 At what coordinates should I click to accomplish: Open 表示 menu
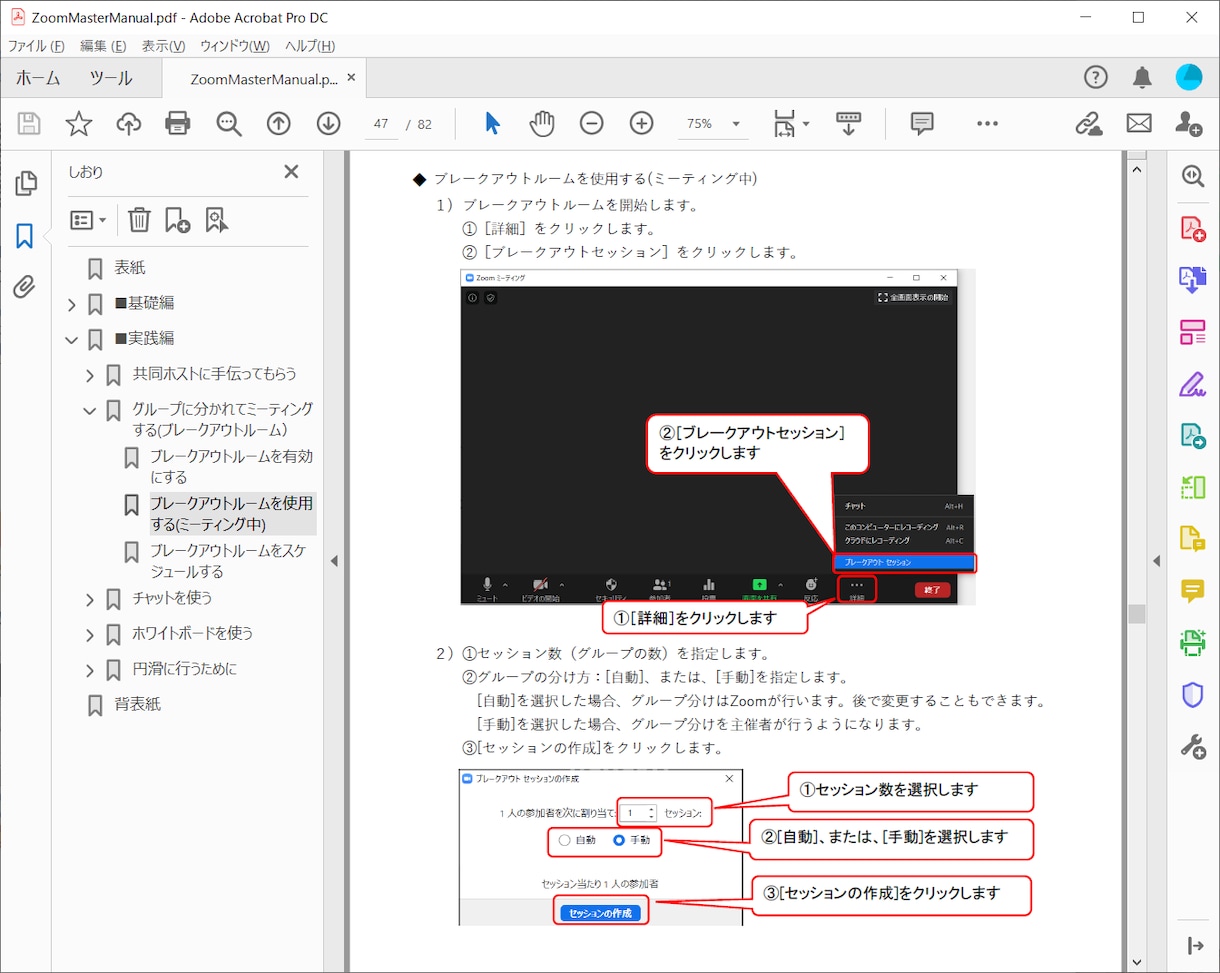(163, 46)
